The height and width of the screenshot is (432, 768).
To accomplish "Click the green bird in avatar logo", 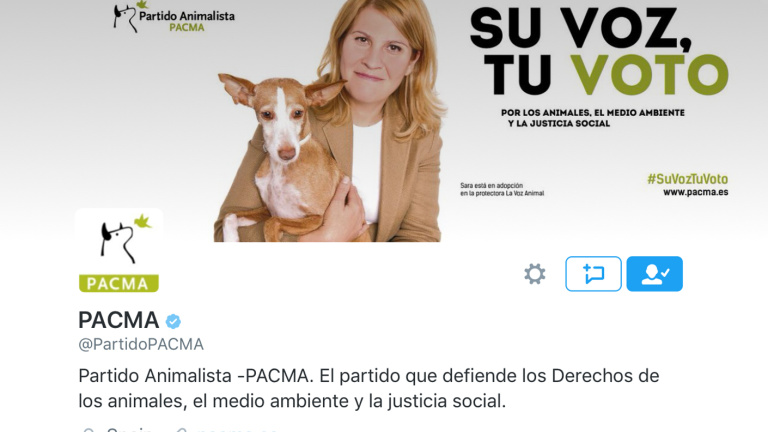I will 143,222.
